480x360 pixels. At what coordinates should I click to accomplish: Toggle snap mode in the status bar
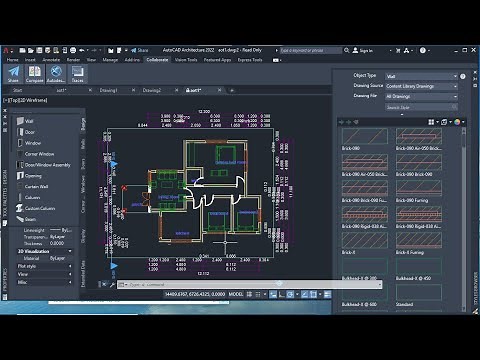point(258,294)
